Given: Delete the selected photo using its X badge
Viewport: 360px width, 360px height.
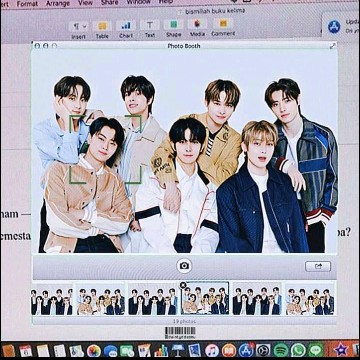Looking at the screenshot, I should click(x=183, y=285).
